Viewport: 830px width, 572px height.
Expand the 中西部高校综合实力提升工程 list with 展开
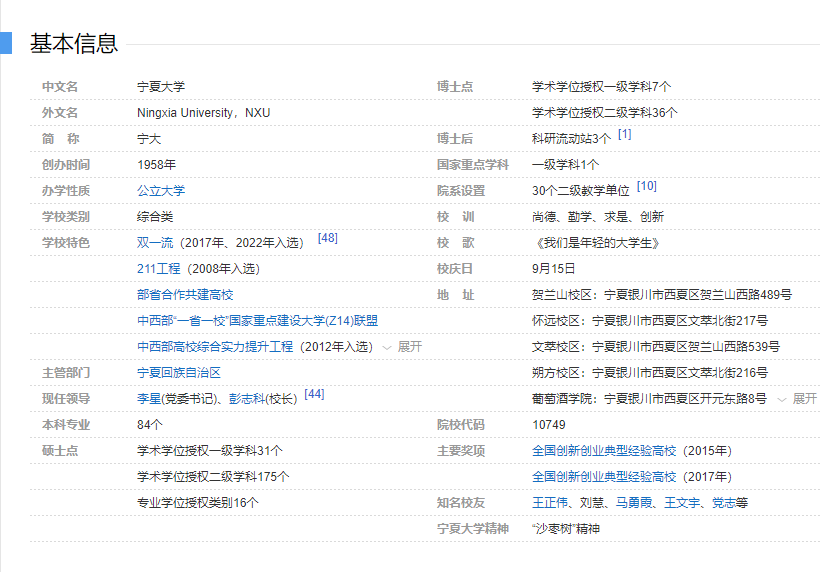403,347
